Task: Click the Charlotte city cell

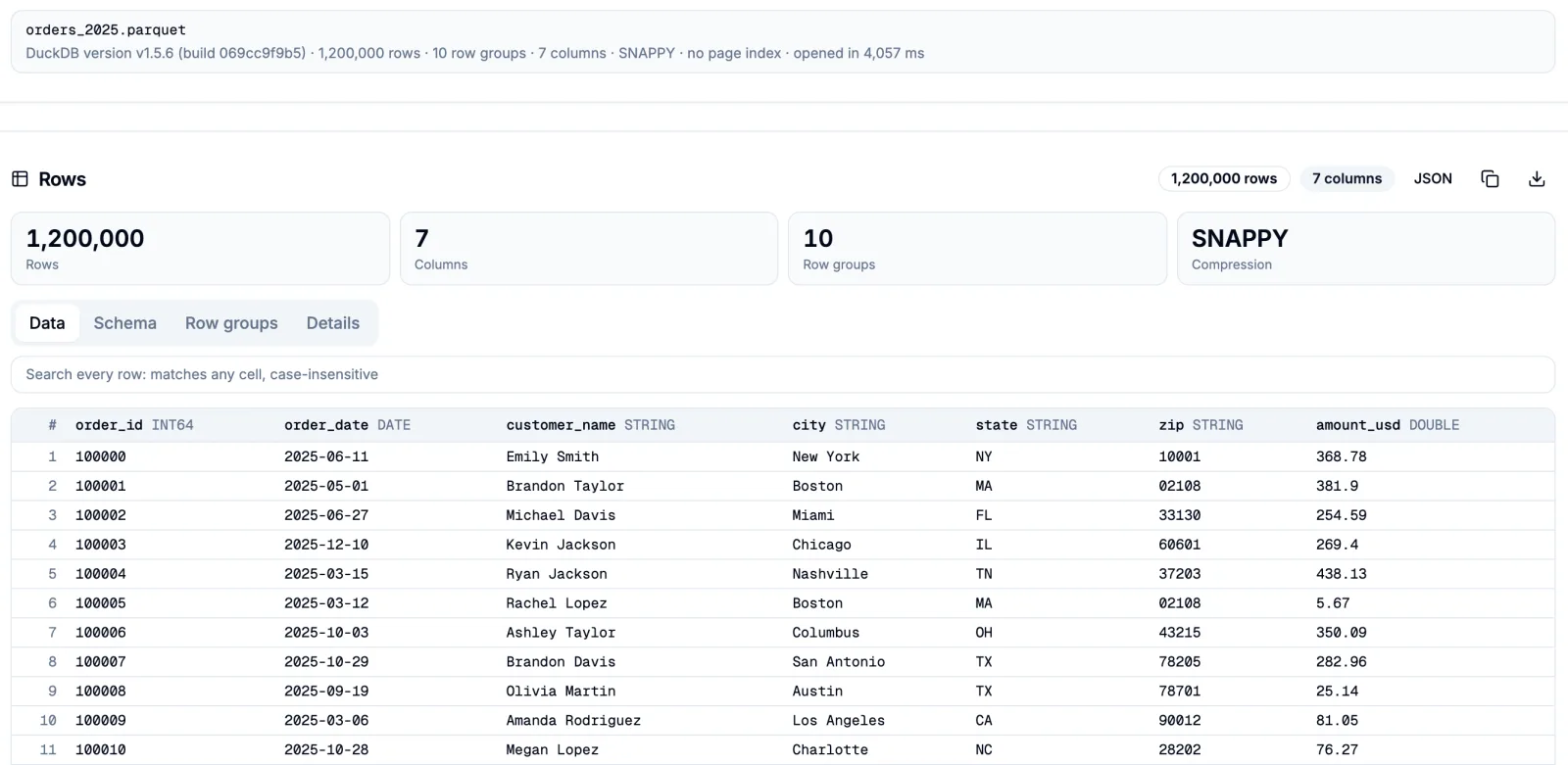Action: coord(830,750)
